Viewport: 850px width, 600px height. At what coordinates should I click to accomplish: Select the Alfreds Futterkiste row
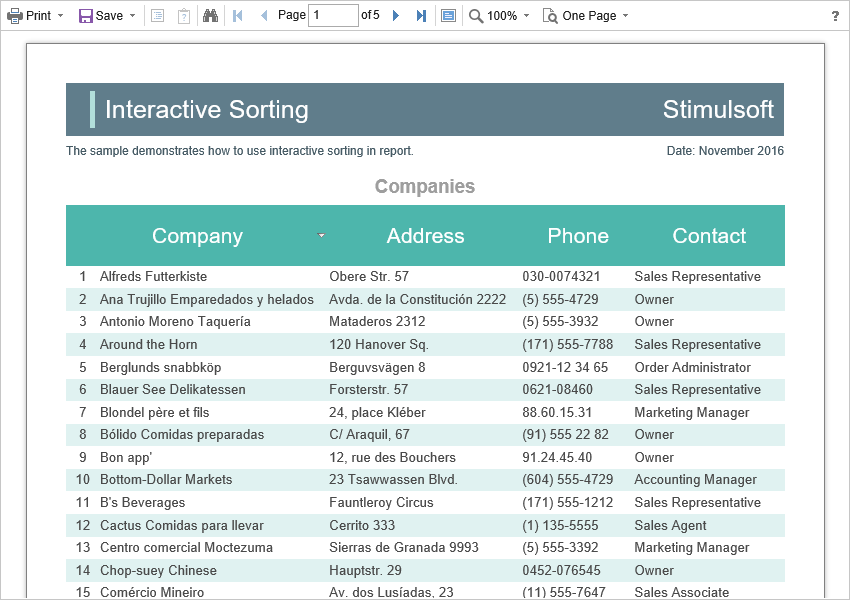153,276
